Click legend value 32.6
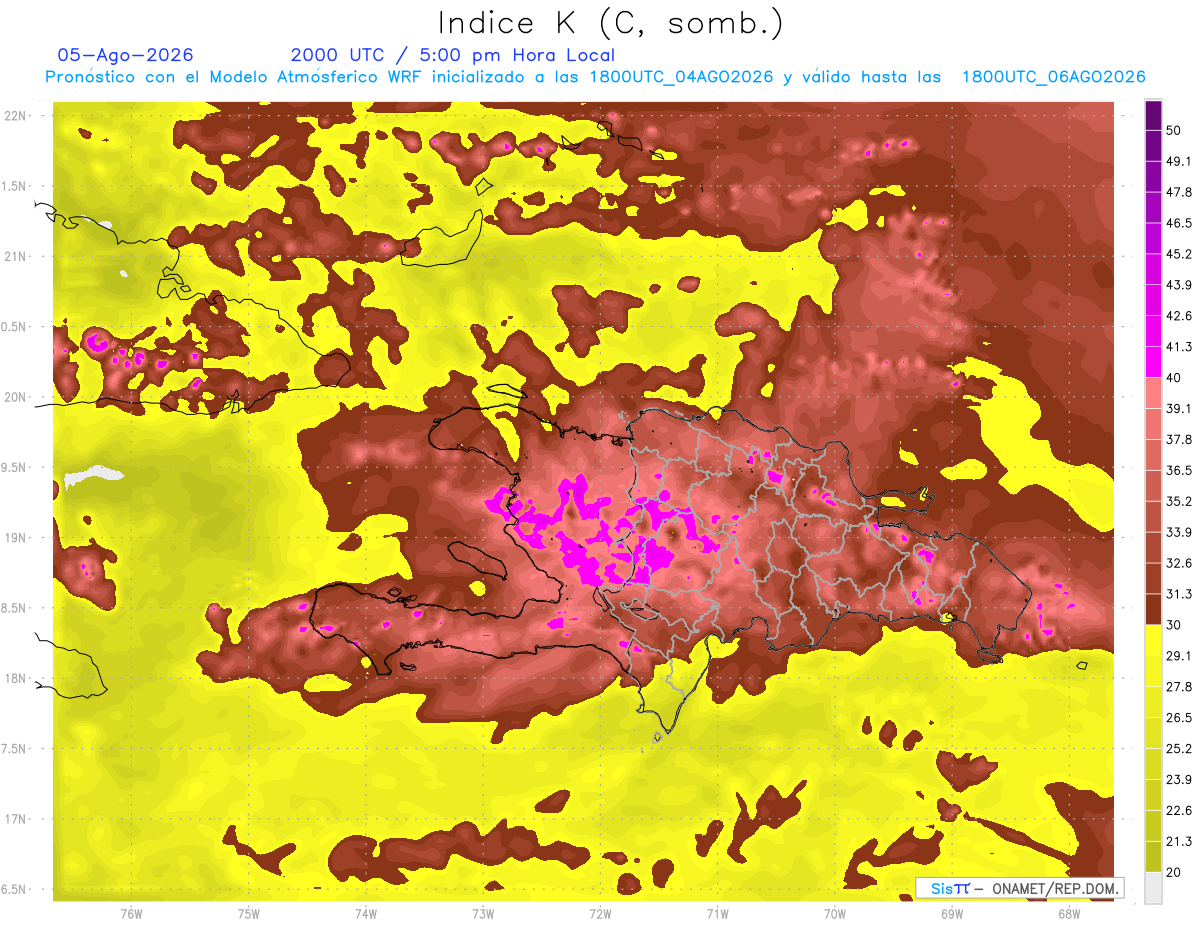This screenshot has height=927, width=1200. pyautogui.click(x=1179, y=563)
